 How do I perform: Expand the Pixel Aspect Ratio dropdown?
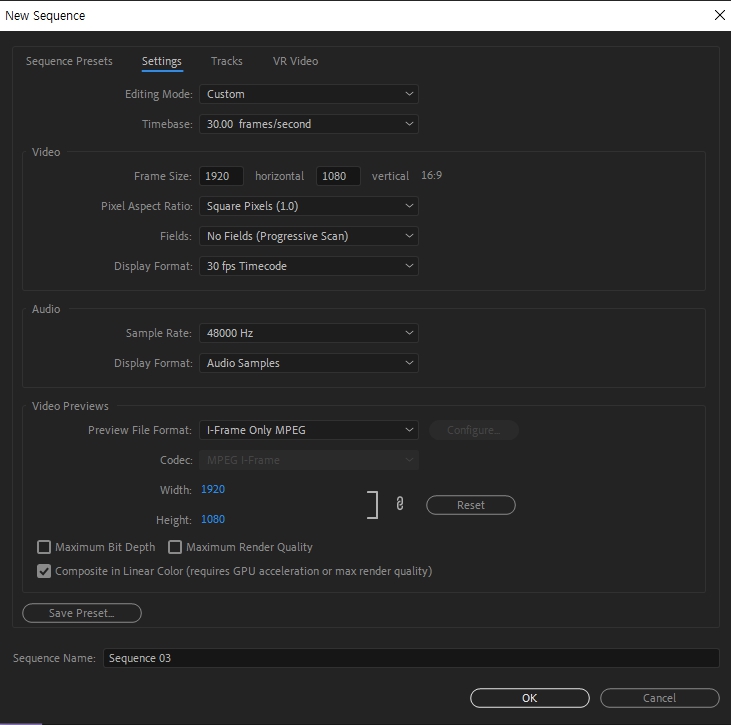[309, 206]
